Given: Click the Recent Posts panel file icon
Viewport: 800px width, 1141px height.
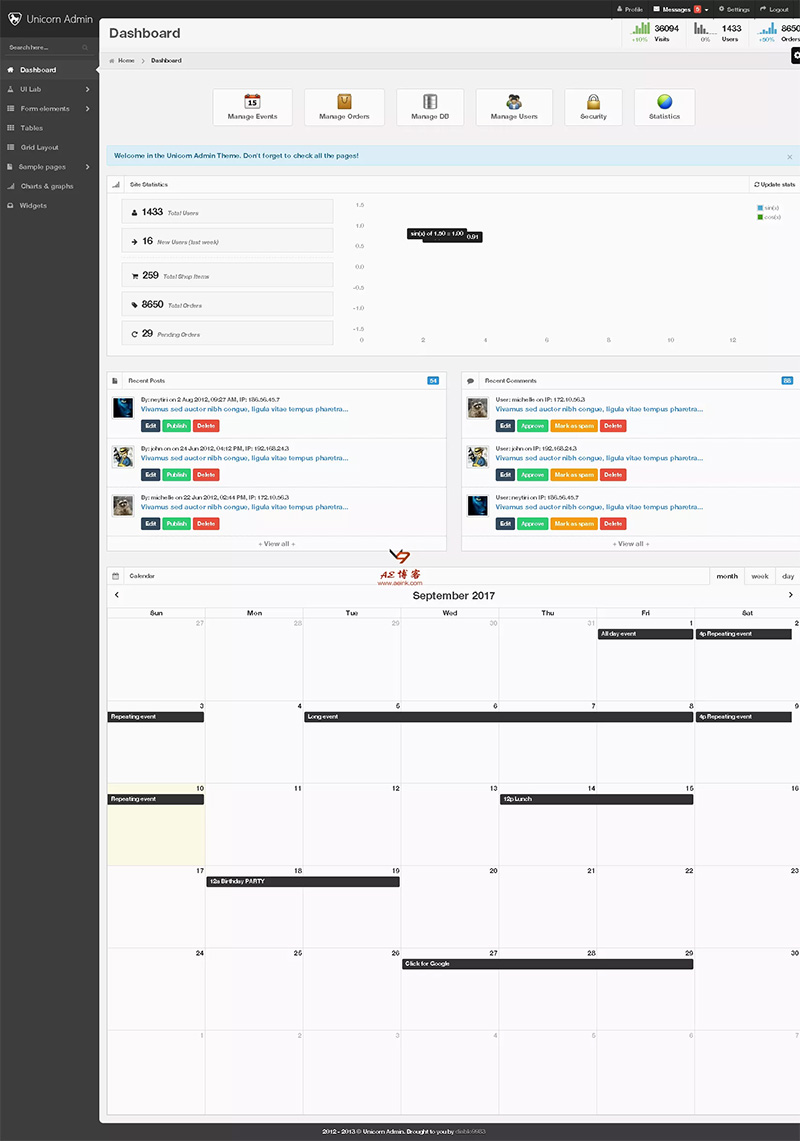Looking at the screenshot, I should coord(115,381).
